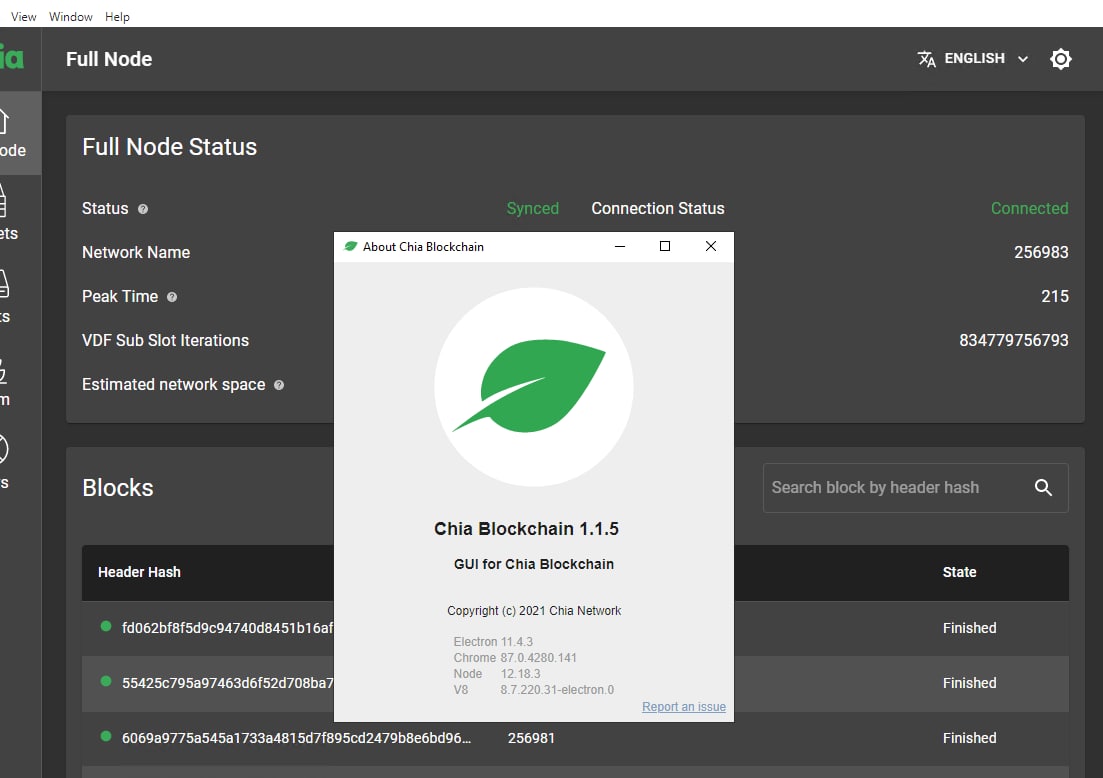Click Finished state of fd062bf8 row
Screen dimensions: 1103x778
click(x=969, y=628)
